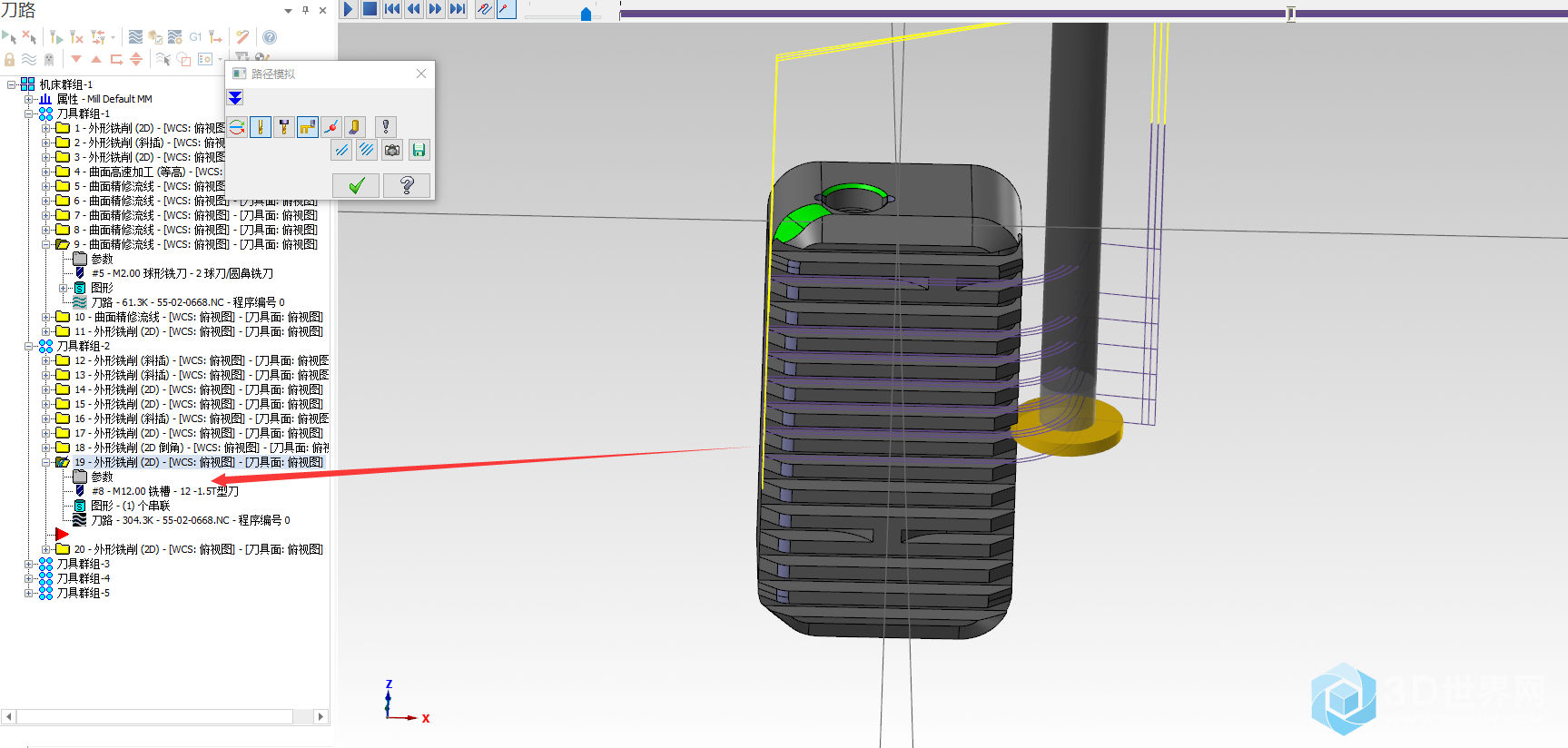The height and width of the screenshot is (748, 1568).
Task: Collapse operation 9 曲面精修流线
Action: 45,244
